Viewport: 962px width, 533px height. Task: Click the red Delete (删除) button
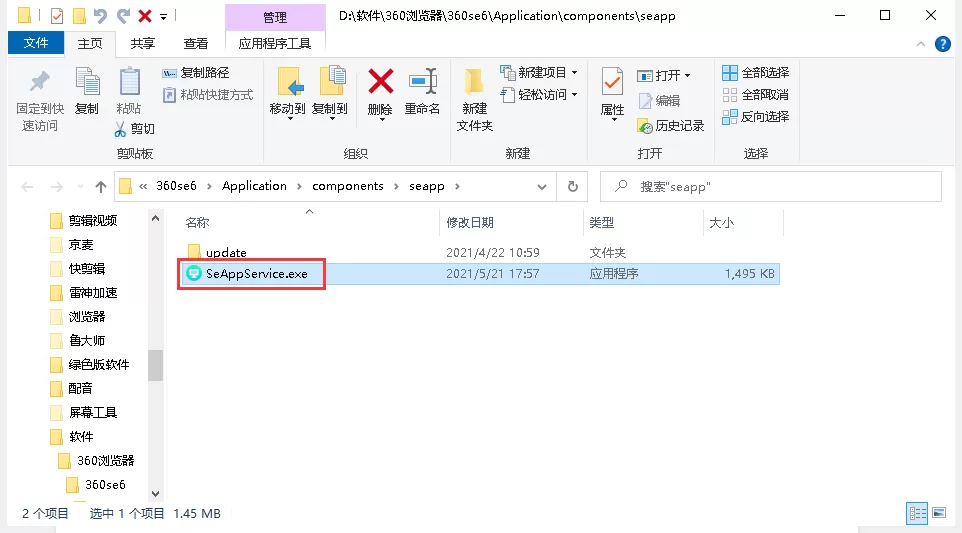tap(380, 93)
